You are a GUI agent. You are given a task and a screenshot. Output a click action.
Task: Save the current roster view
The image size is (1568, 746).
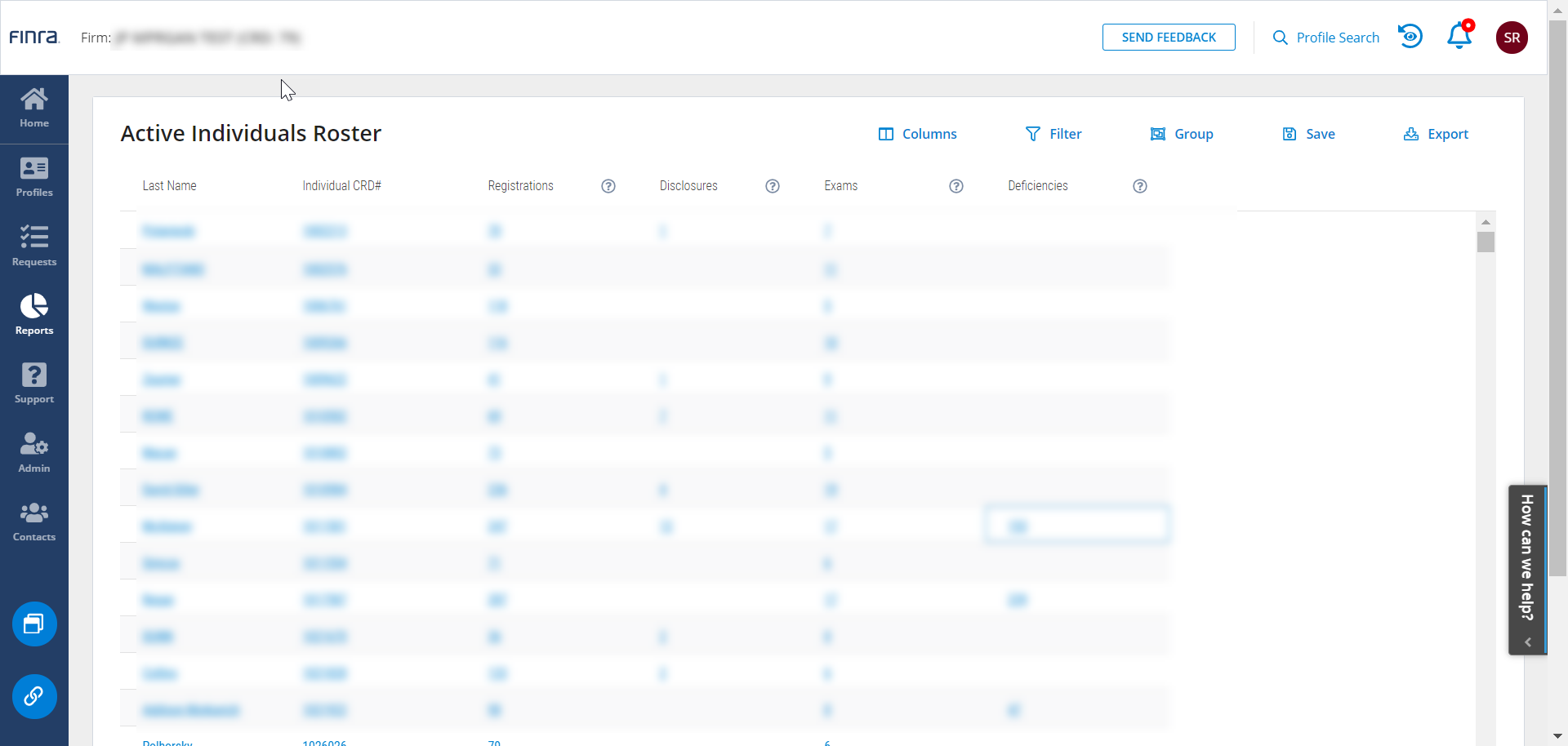[x=1308, y=134]
